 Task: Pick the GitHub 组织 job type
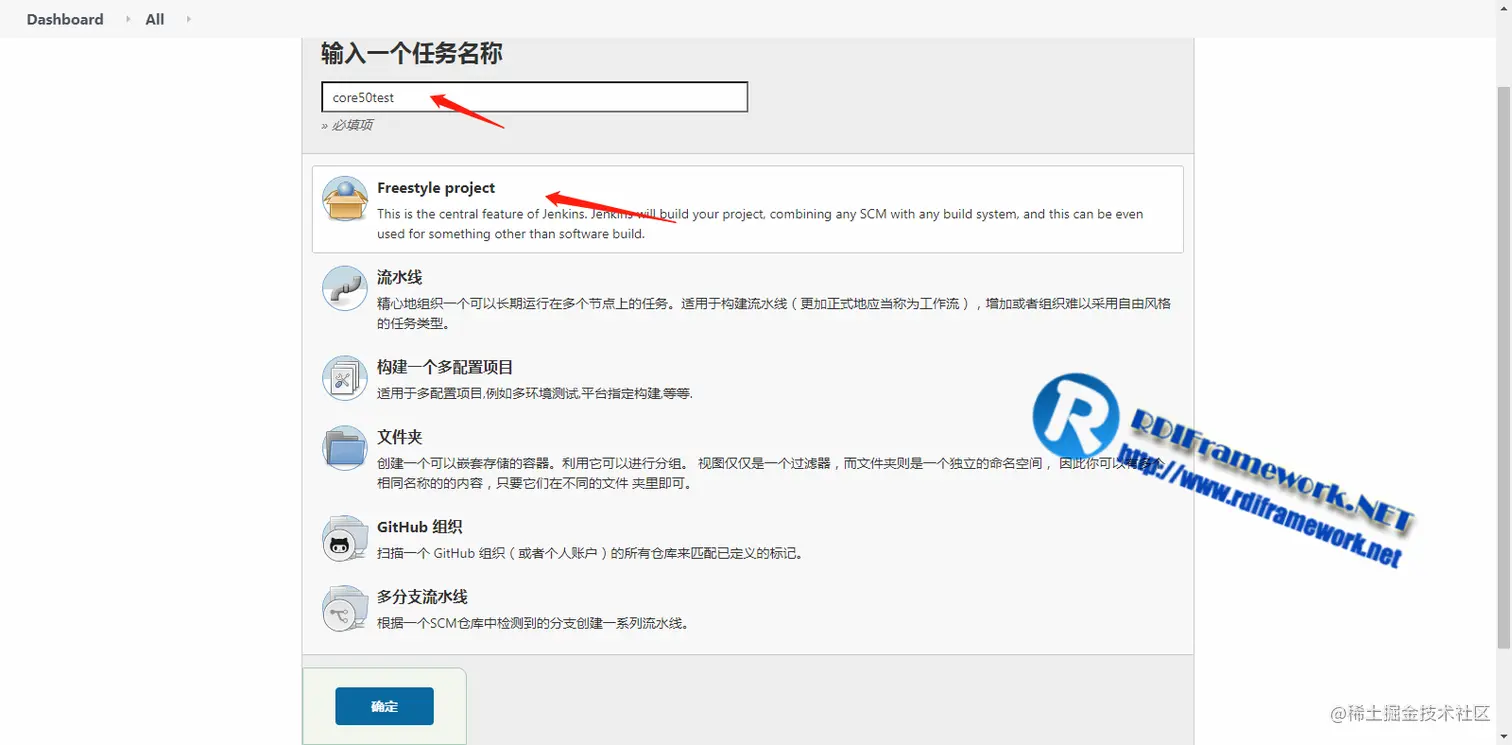(418, 527)
